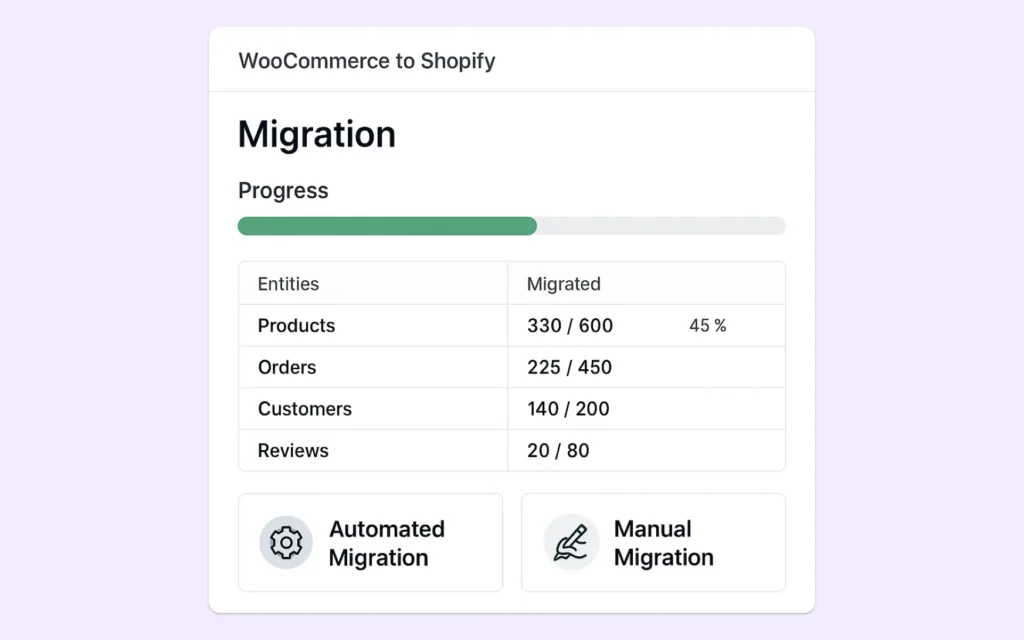Click the Entities column header
The image size is (1024, 640).
coord(288,284)
